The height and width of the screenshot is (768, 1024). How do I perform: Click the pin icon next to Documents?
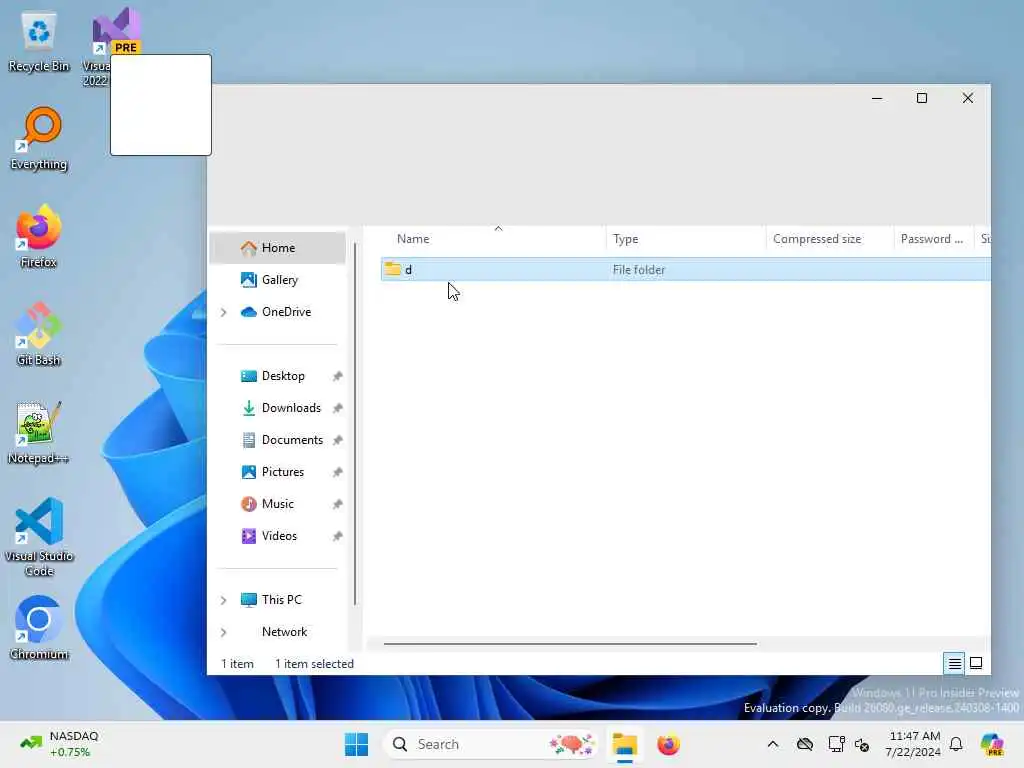coord(337,440)
